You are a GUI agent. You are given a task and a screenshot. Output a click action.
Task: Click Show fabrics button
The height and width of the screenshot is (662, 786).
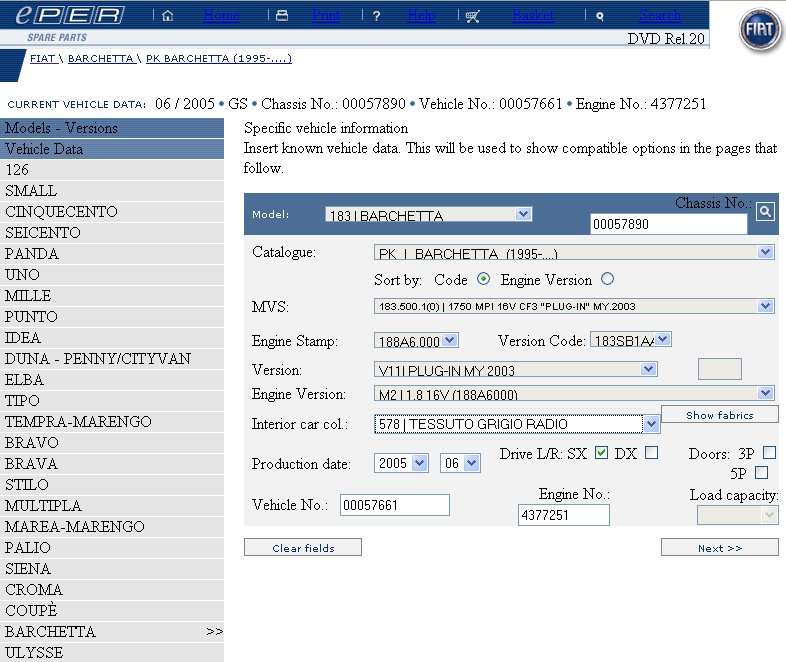tap(719, 415)
